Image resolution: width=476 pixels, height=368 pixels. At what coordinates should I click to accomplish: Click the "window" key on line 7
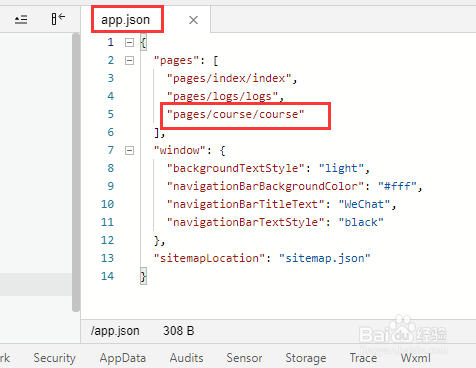tap(180, 150)
